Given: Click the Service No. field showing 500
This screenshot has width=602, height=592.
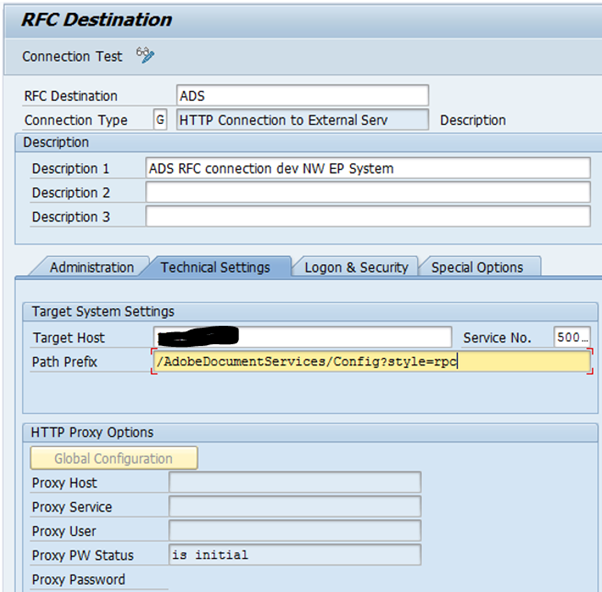Looking at the screenshot, I should pyautogui.click(x=572, y=337).
